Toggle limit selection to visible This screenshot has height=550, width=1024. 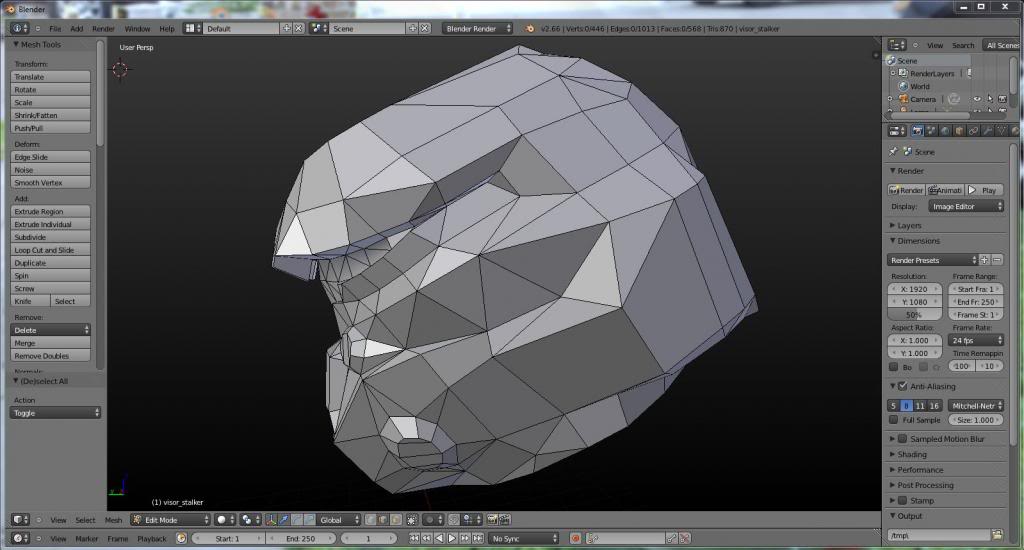[x=412, y=520]
